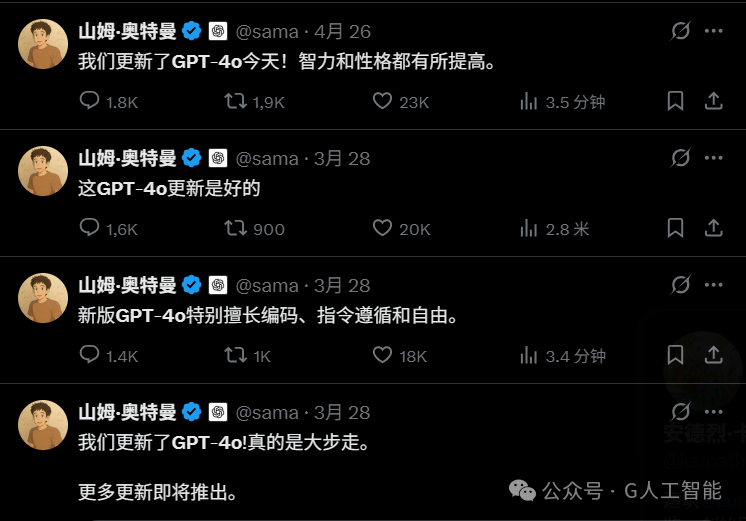Open 山姆·奥特曼 profile name on last tweet

[127, 413]
